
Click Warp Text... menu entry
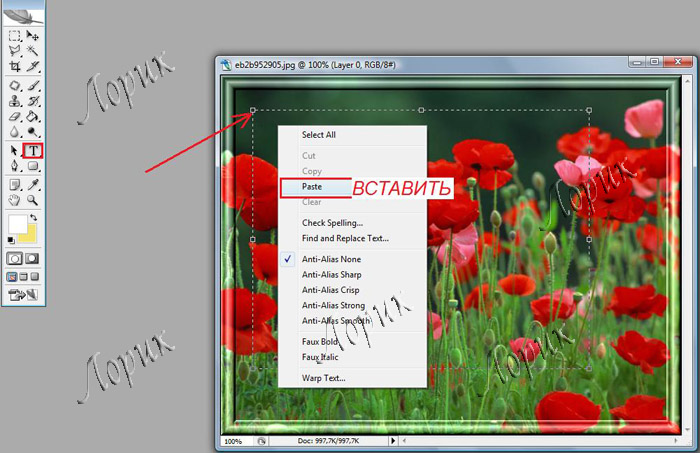tap(323, 378)
